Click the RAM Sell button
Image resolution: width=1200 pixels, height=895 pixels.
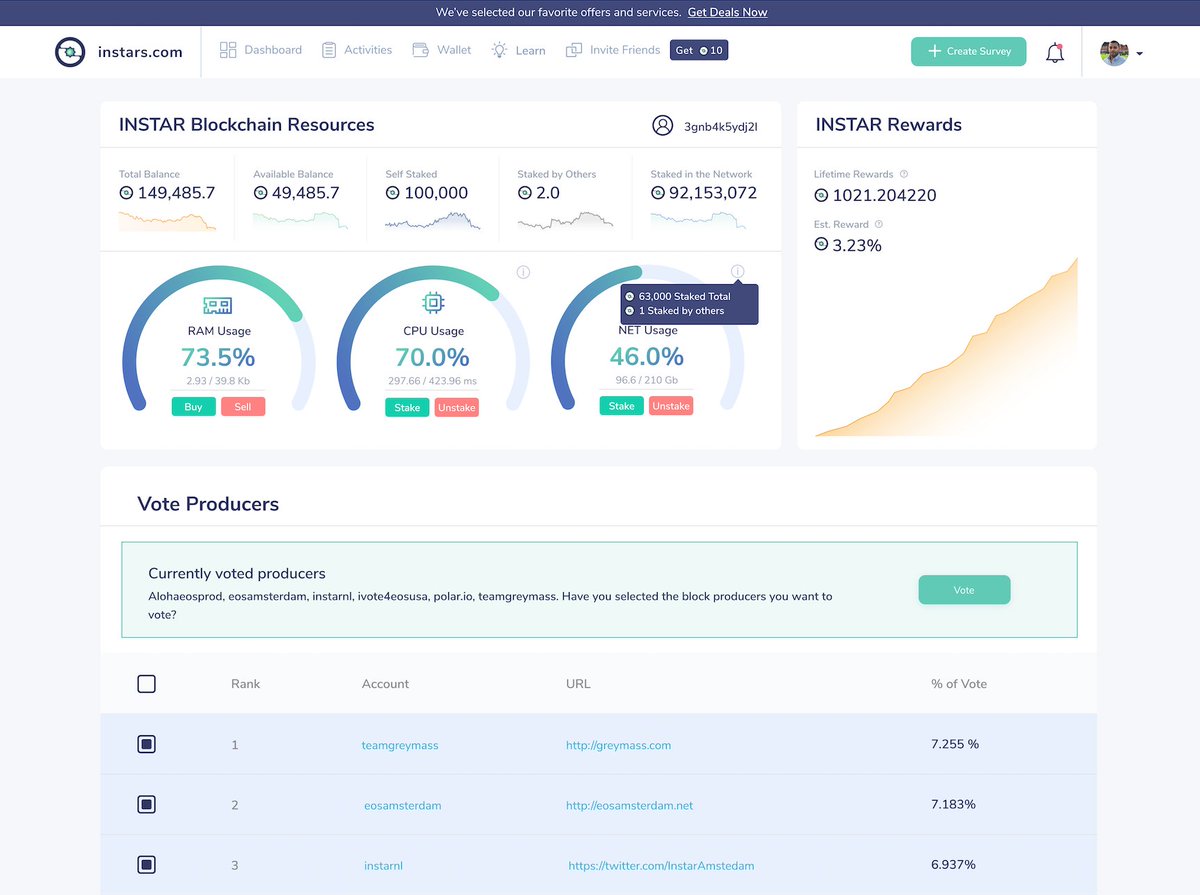[x=243, y=407]
